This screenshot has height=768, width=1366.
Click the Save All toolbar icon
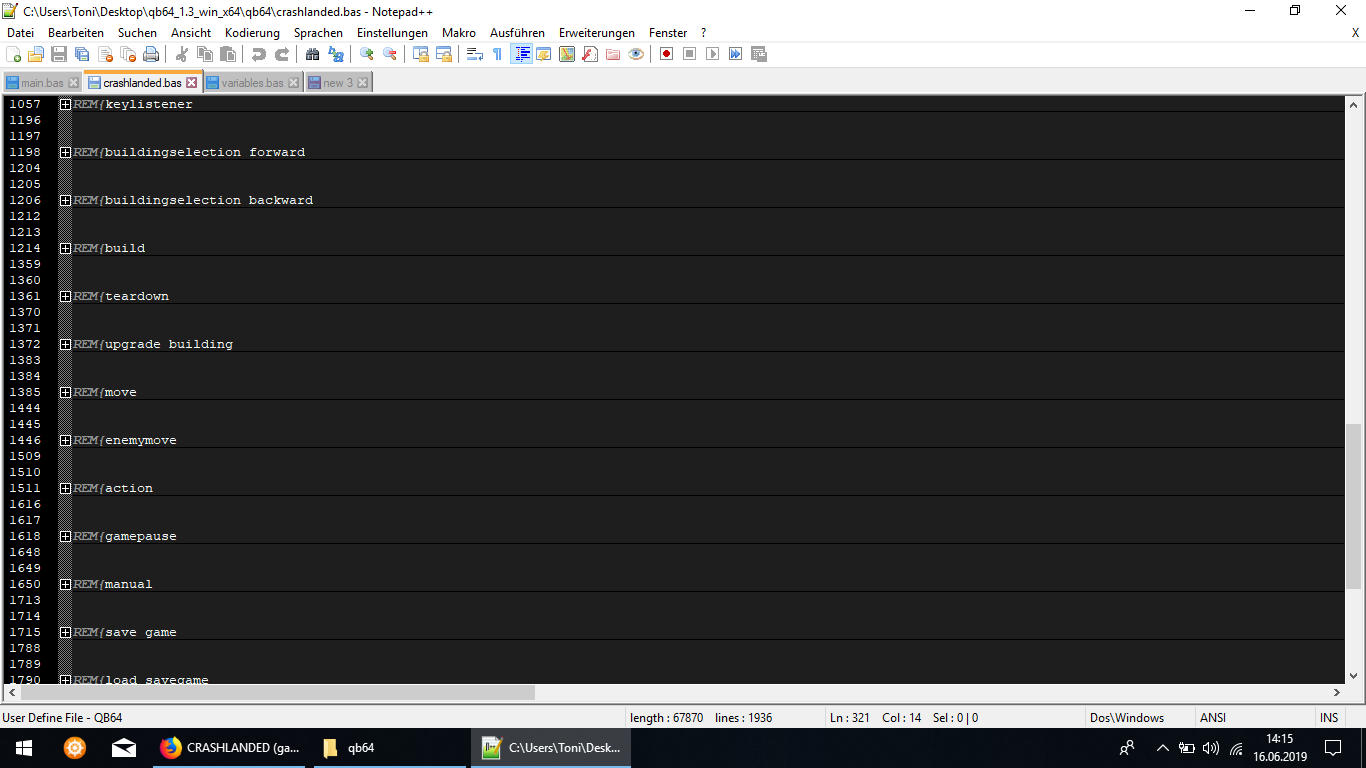[82, 54]
